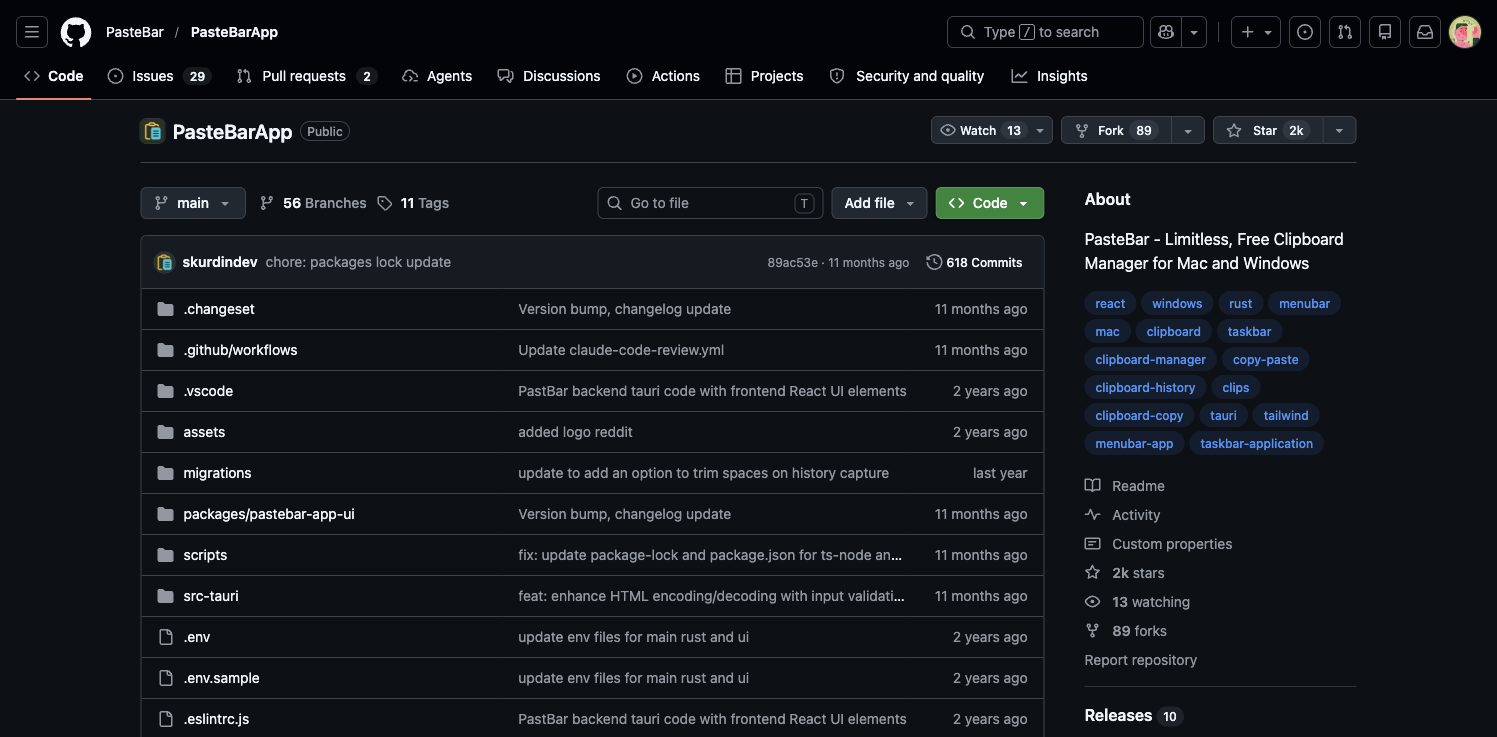The image size is (1497, 737).
Task: Click the tags icon beside 11 Tags
Action: [x=385, y=203]
